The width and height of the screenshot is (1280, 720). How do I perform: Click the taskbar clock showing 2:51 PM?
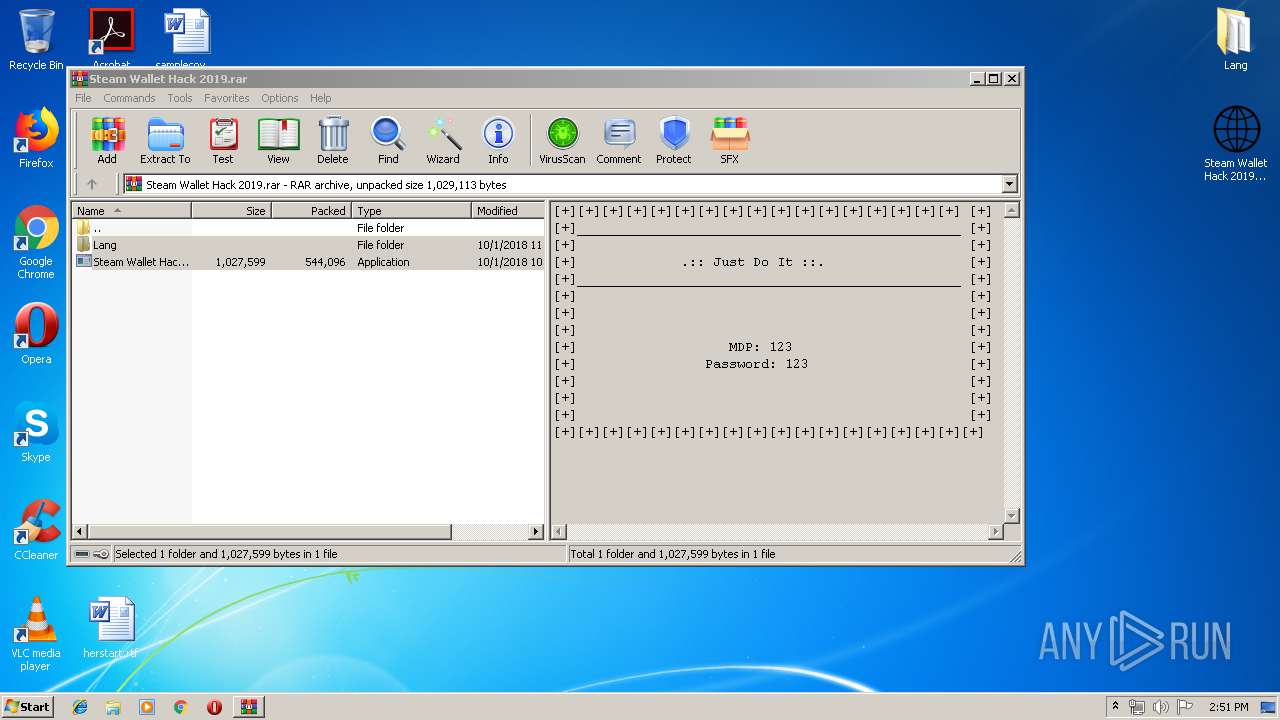(x=1228, y=707)
